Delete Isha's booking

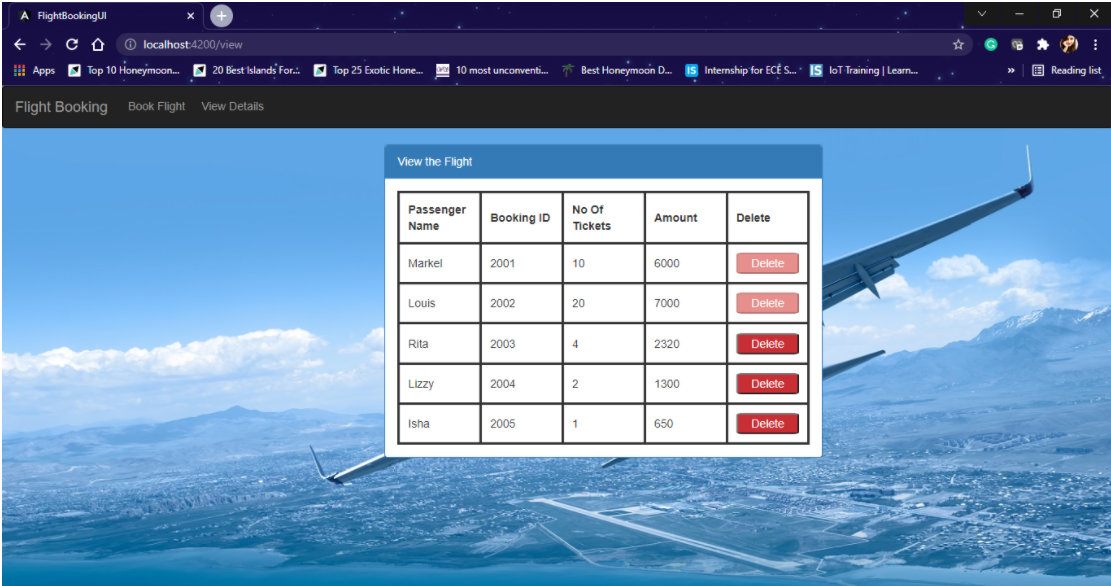[766, 423]
